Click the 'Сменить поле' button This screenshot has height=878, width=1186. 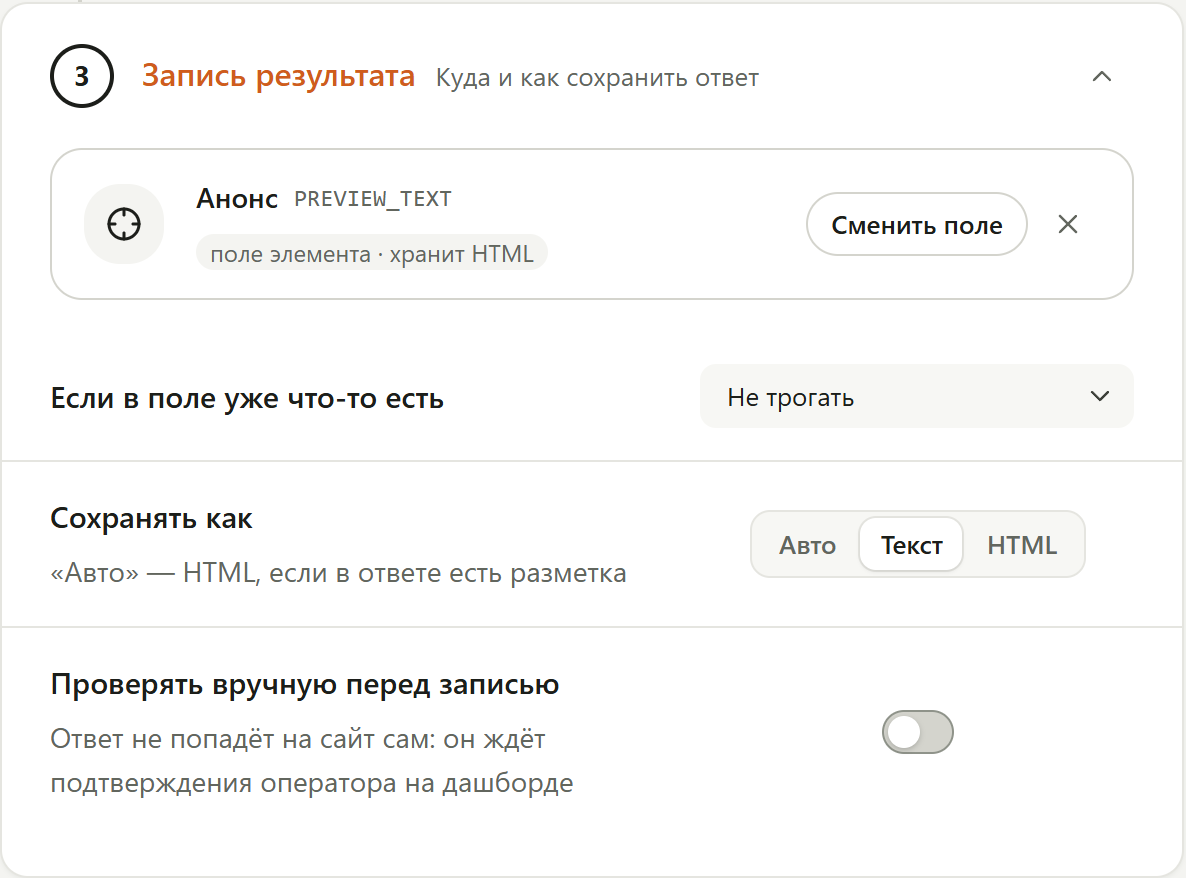(x=917, y=225)
